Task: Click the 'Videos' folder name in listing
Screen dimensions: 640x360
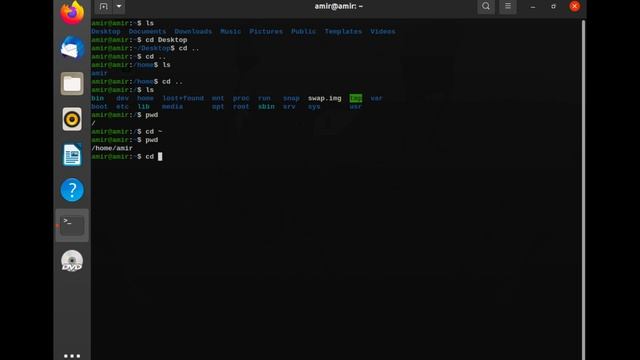Action: [x=382, y=31]
